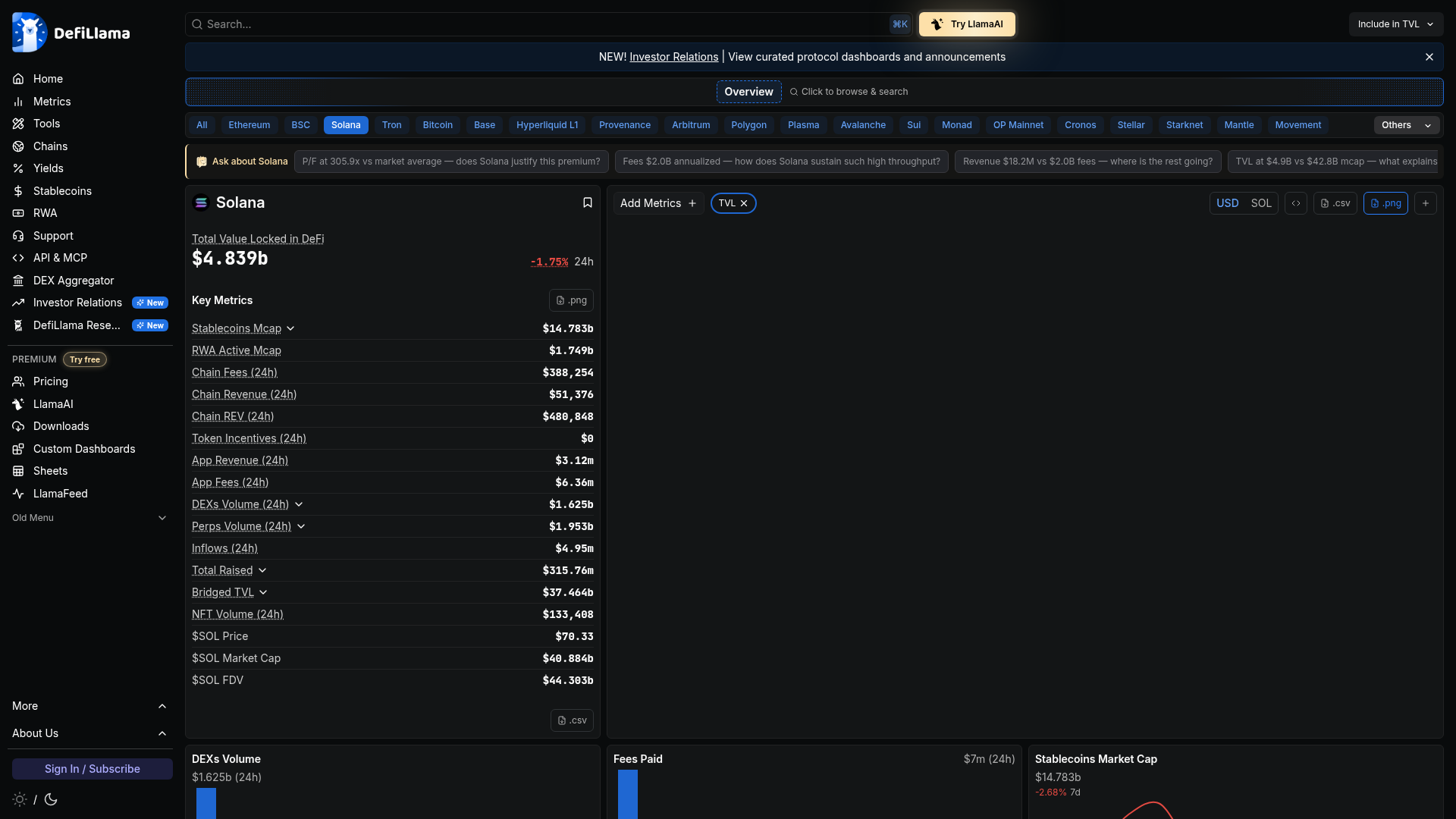1456x819 pixels.
Task: Open Support from the sidebar
Action: tap(53, 236)
